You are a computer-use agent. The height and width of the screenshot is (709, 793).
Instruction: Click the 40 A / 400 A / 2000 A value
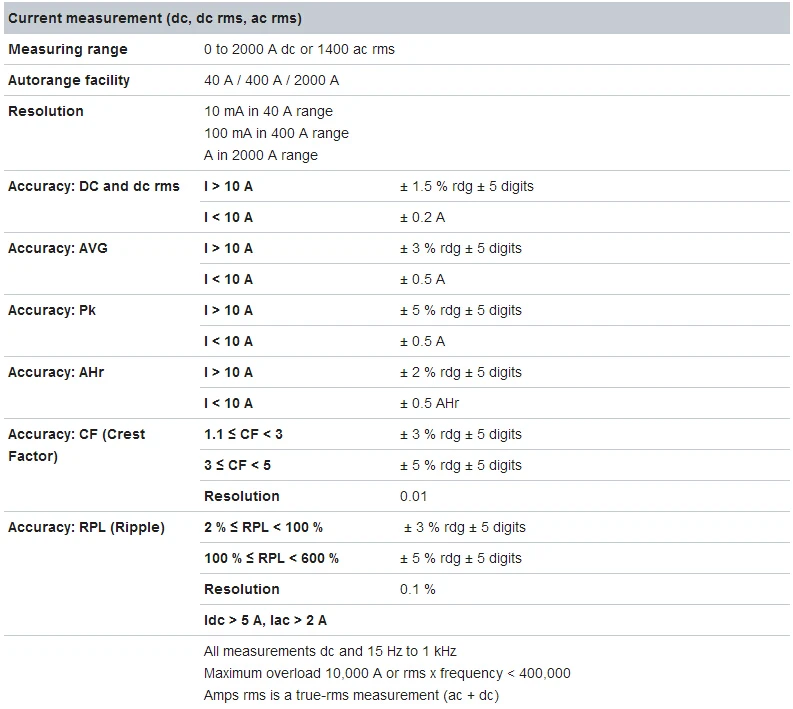(272, 80)
